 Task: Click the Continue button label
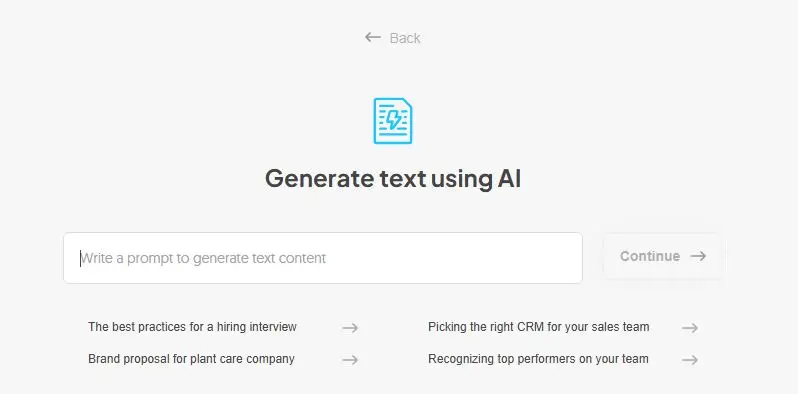coord(650,256)
